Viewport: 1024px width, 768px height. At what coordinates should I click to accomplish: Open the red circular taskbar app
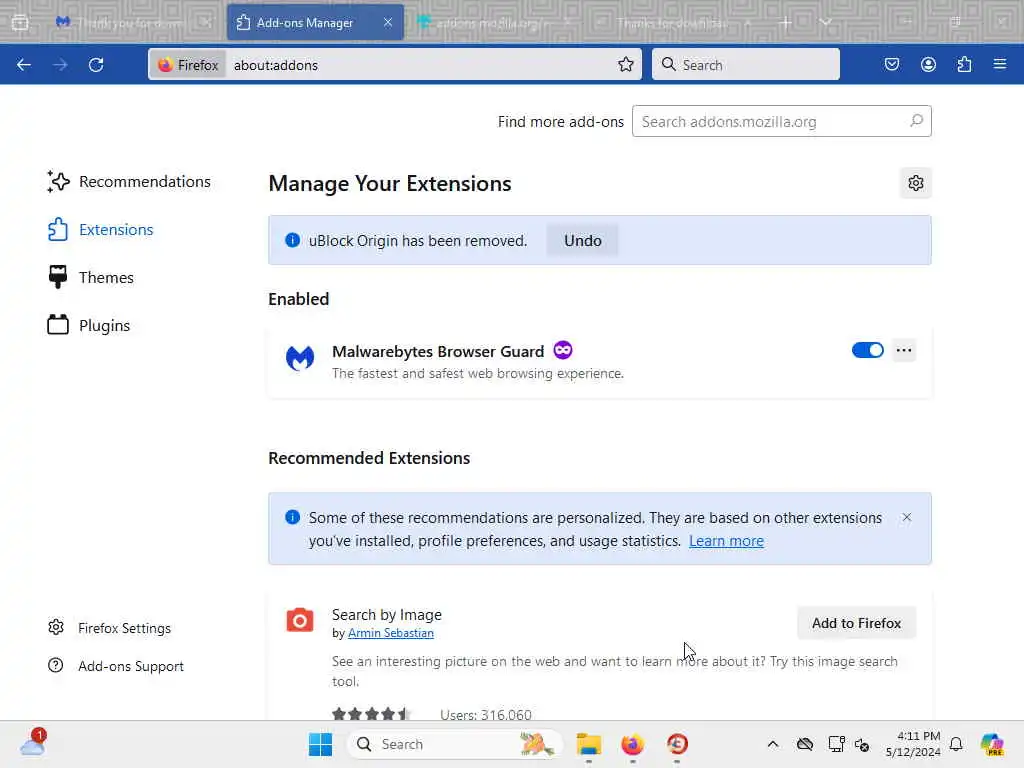[677, 744]
